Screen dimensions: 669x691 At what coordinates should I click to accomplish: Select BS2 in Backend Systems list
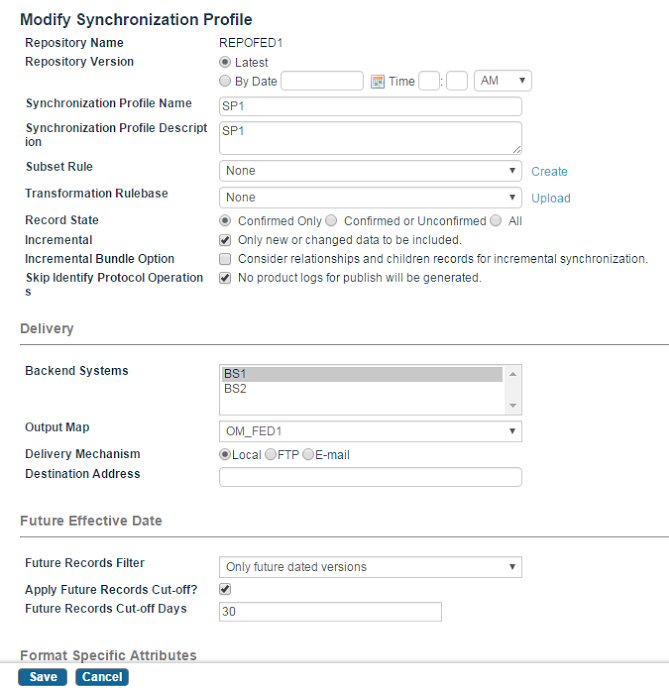pos(362,389)
